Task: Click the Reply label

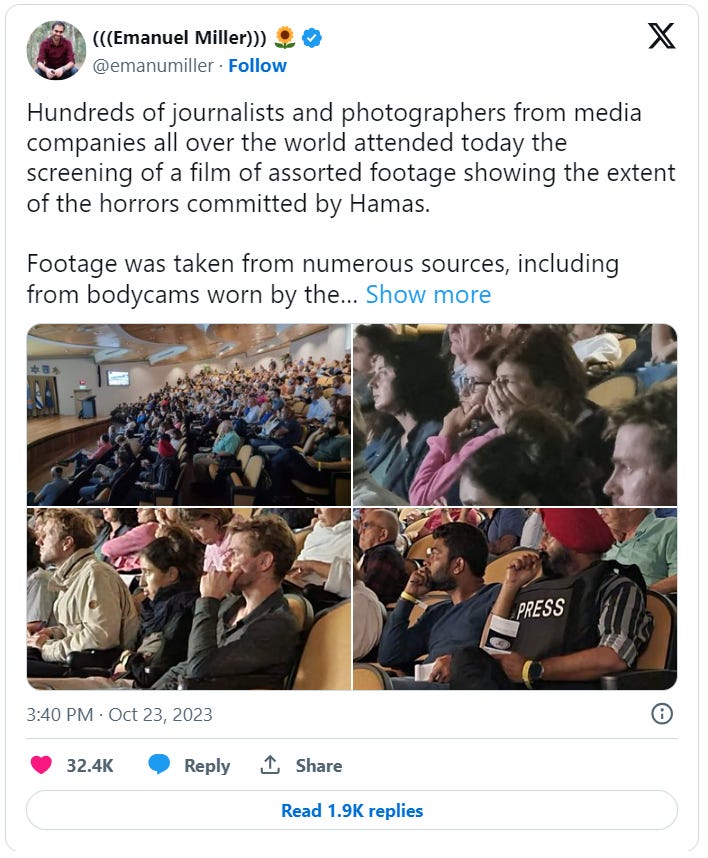Action: click(207, 766)
